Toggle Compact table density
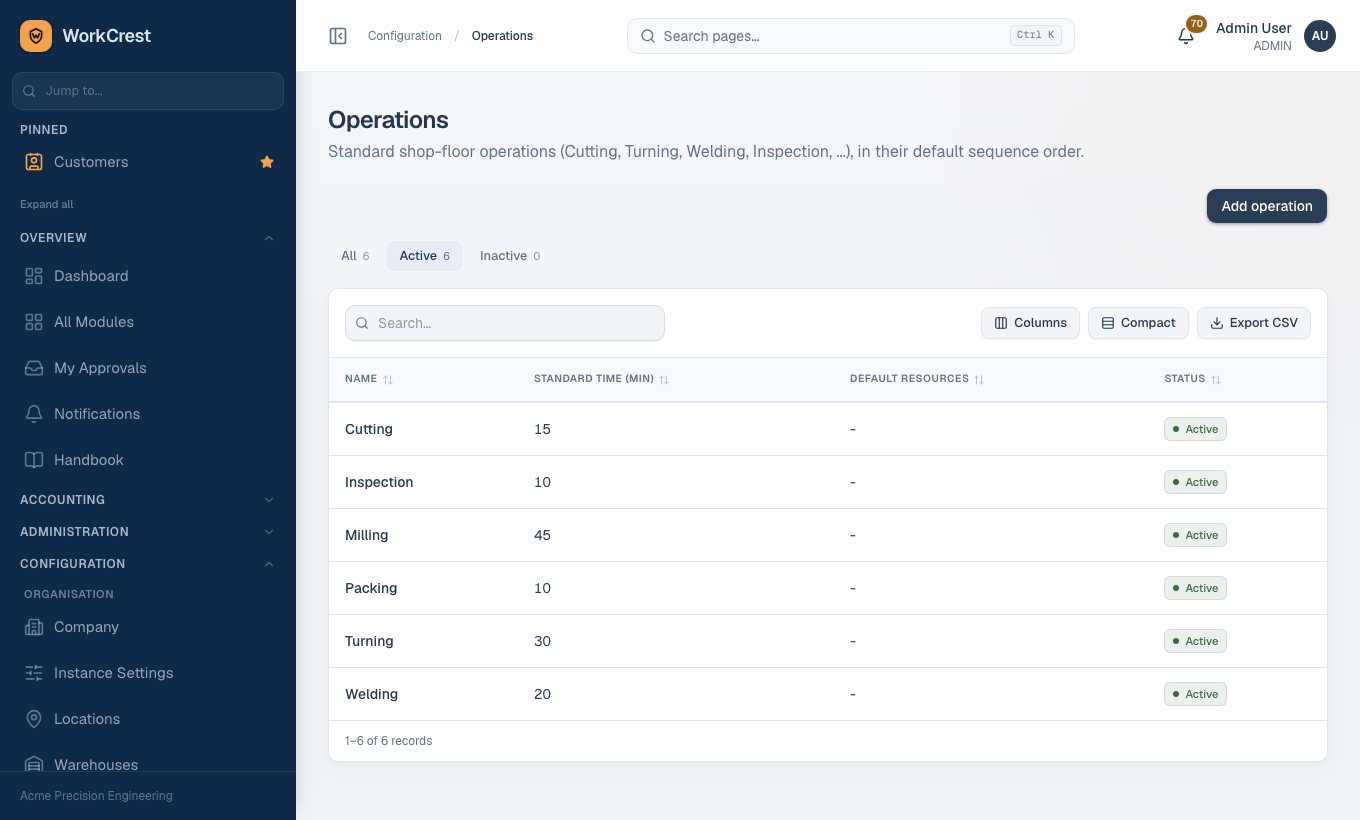 1138,323
